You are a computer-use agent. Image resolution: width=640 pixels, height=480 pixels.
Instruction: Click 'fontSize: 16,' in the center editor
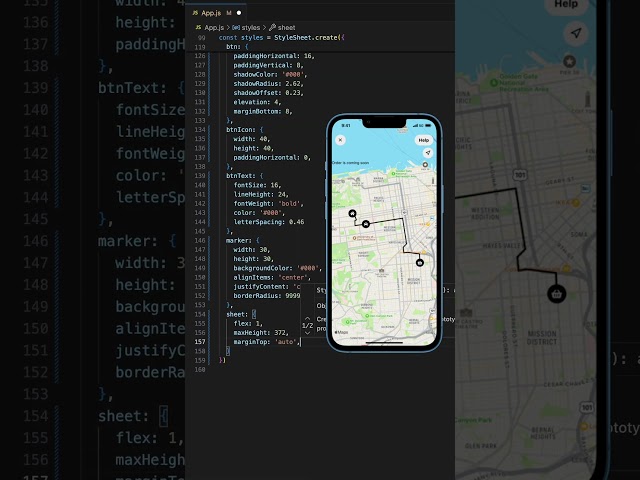257,185
